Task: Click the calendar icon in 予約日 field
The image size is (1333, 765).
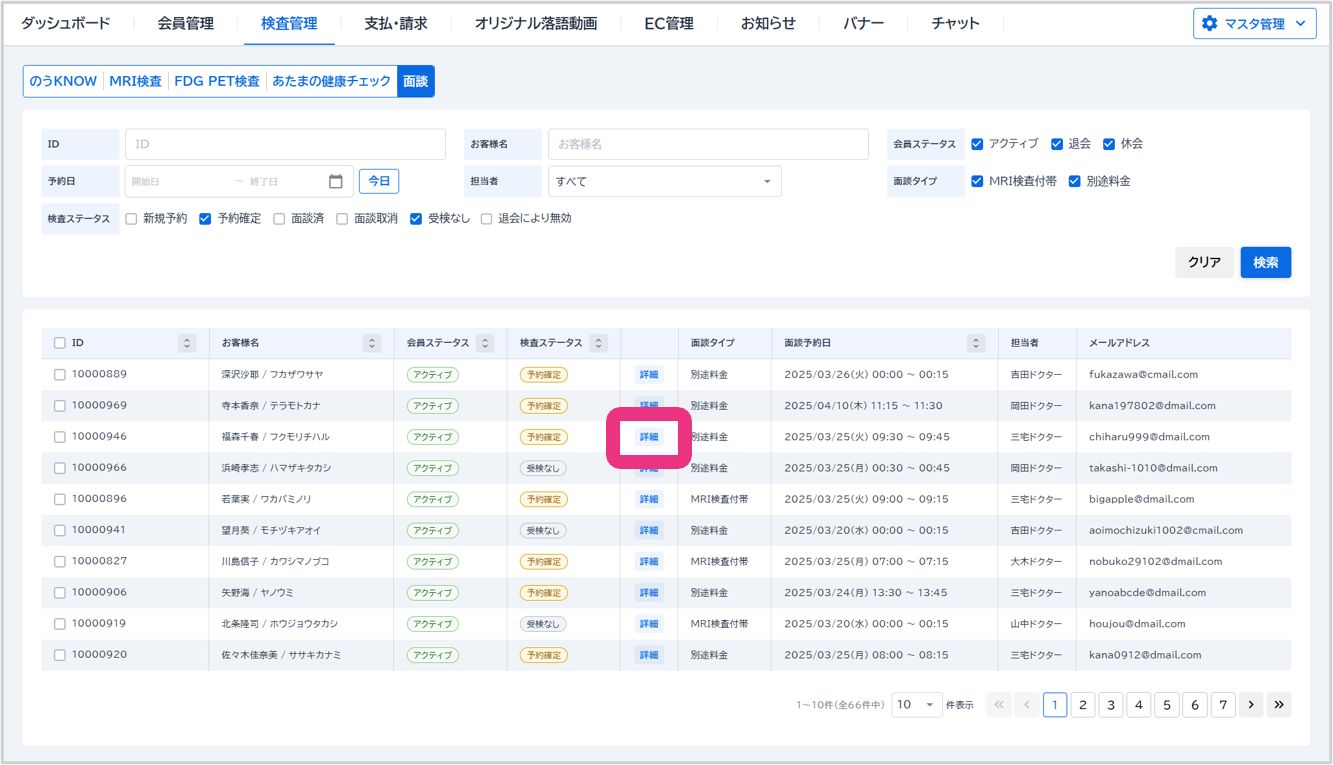Action: [x=336, y=181]
